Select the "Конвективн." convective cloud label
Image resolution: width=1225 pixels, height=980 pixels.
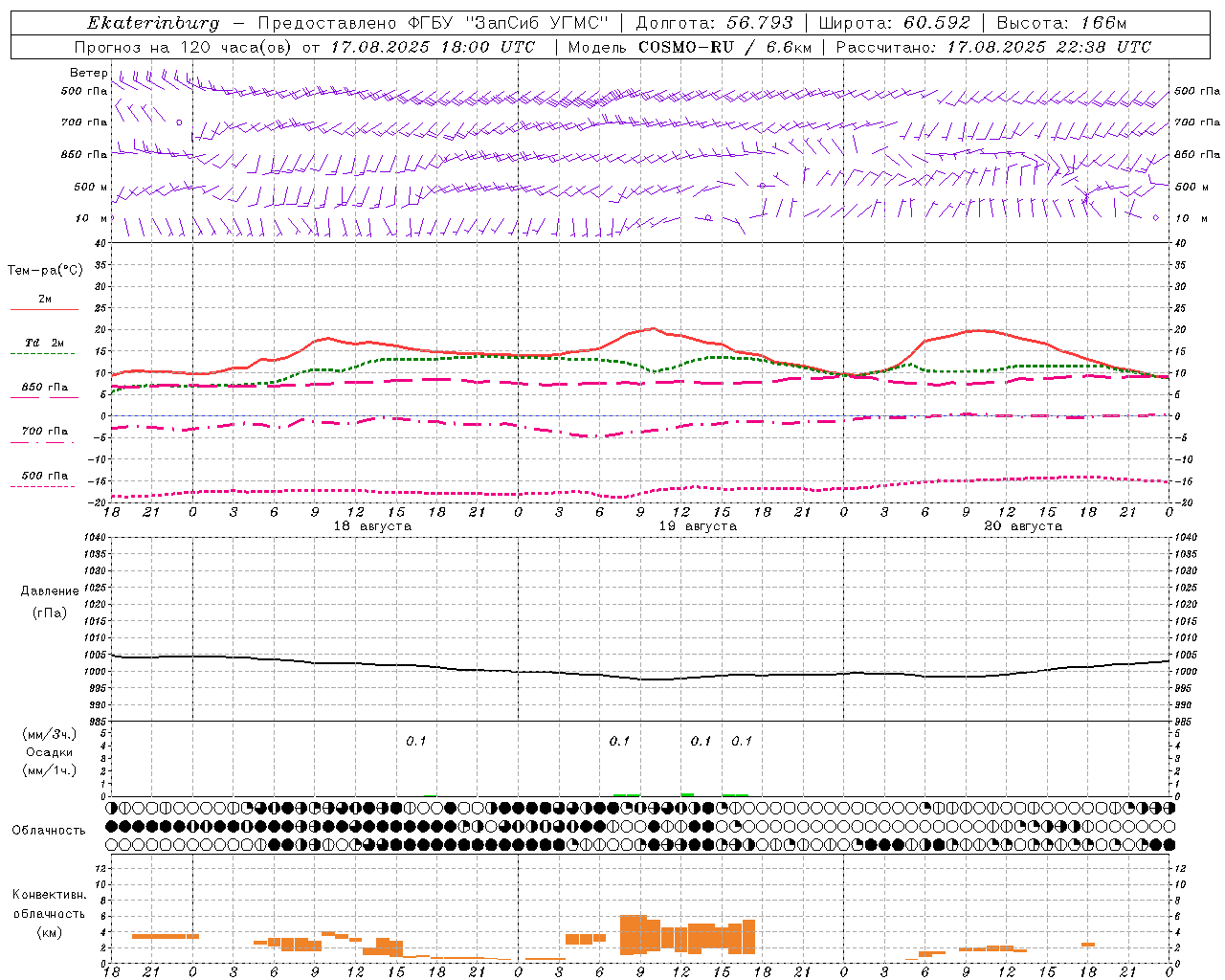coord(50,895)
